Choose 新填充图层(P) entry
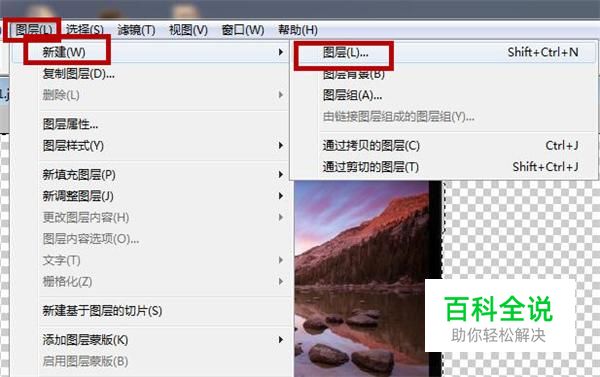The height and width of the screenshot is (377, 600). pyautogui.click(x=79, y=175)
